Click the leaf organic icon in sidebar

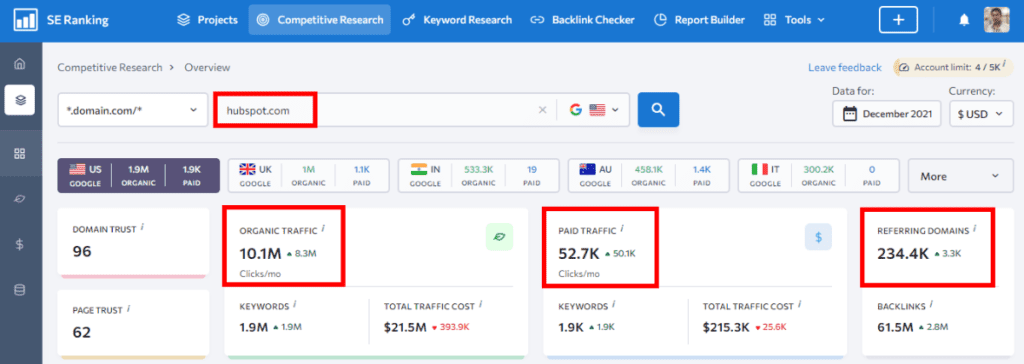(x=20, y=199)
